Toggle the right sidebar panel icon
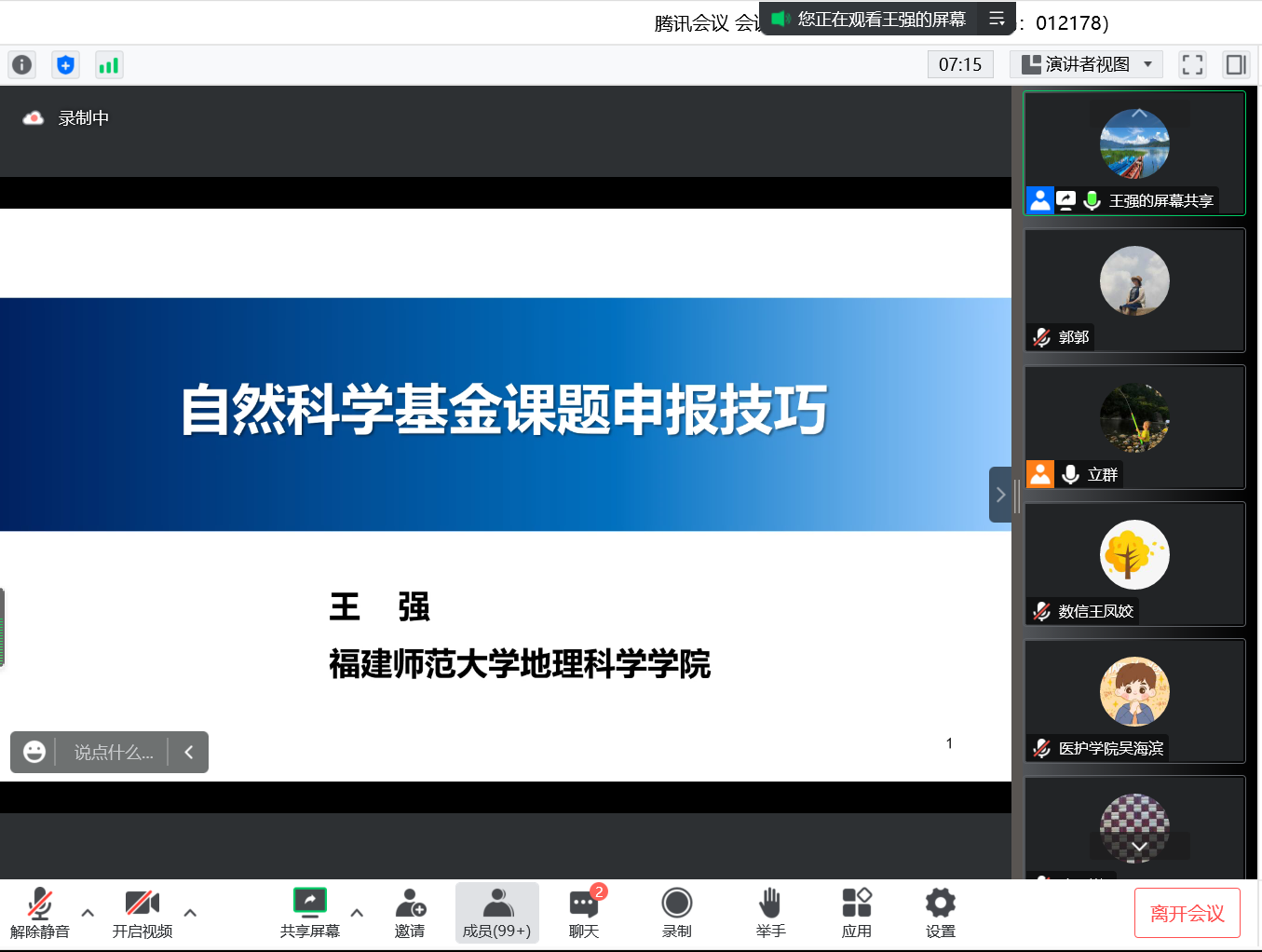This screenshot has width=1262, height=952. (x=1236, y=64)
